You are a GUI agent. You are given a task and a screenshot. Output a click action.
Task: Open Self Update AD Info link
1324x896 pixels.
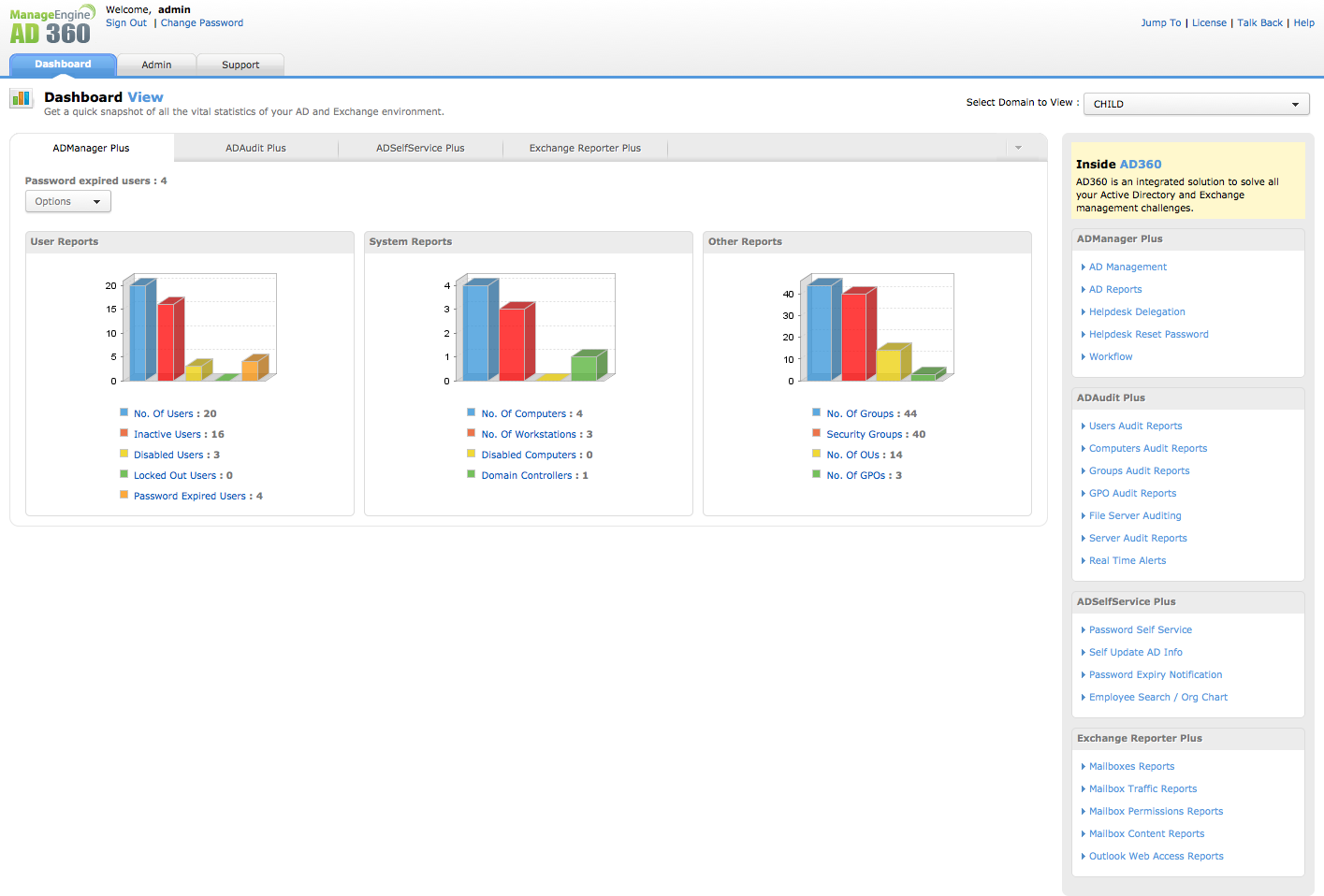[1136, 652]
